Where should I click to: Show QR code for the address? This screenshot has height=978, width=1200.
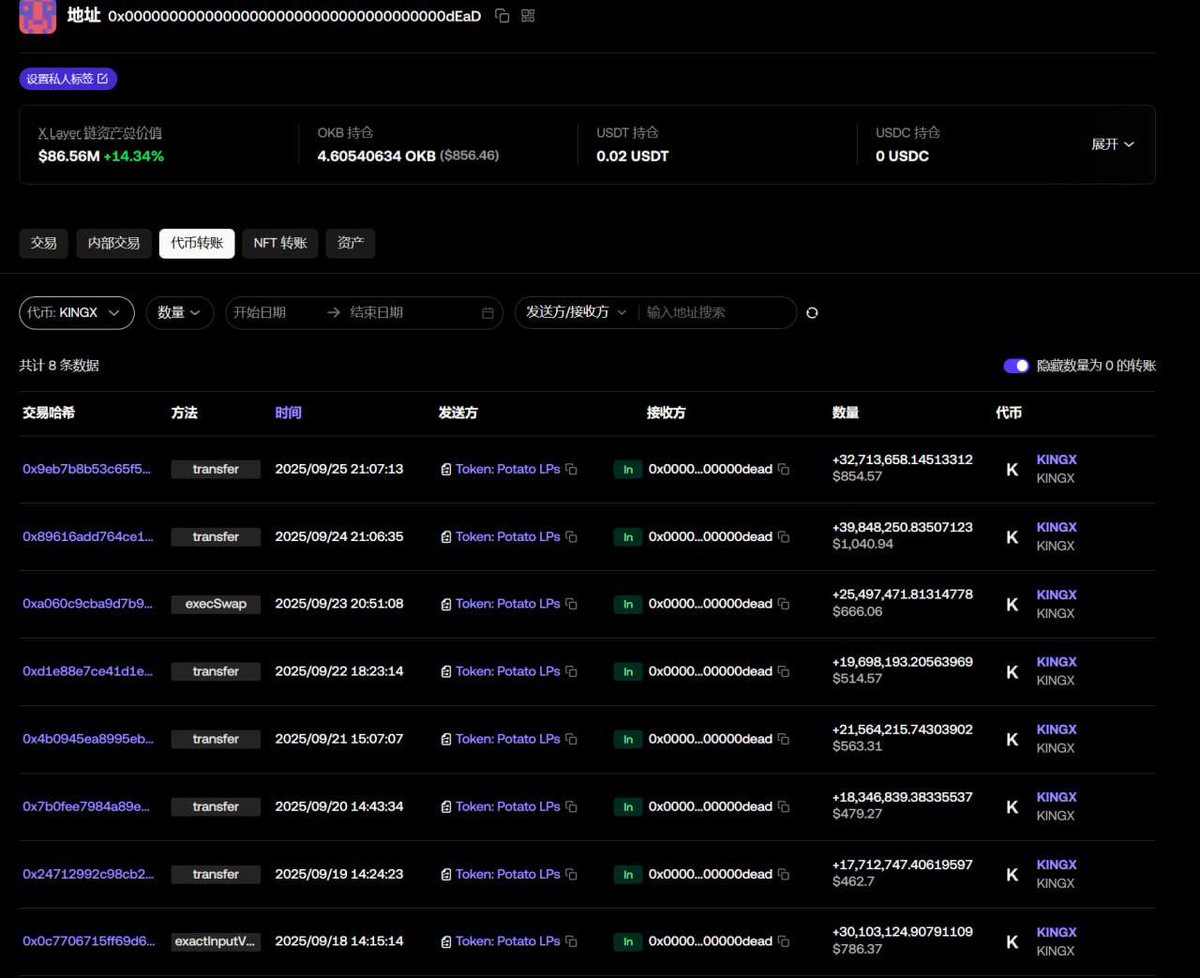pos(528,16)
